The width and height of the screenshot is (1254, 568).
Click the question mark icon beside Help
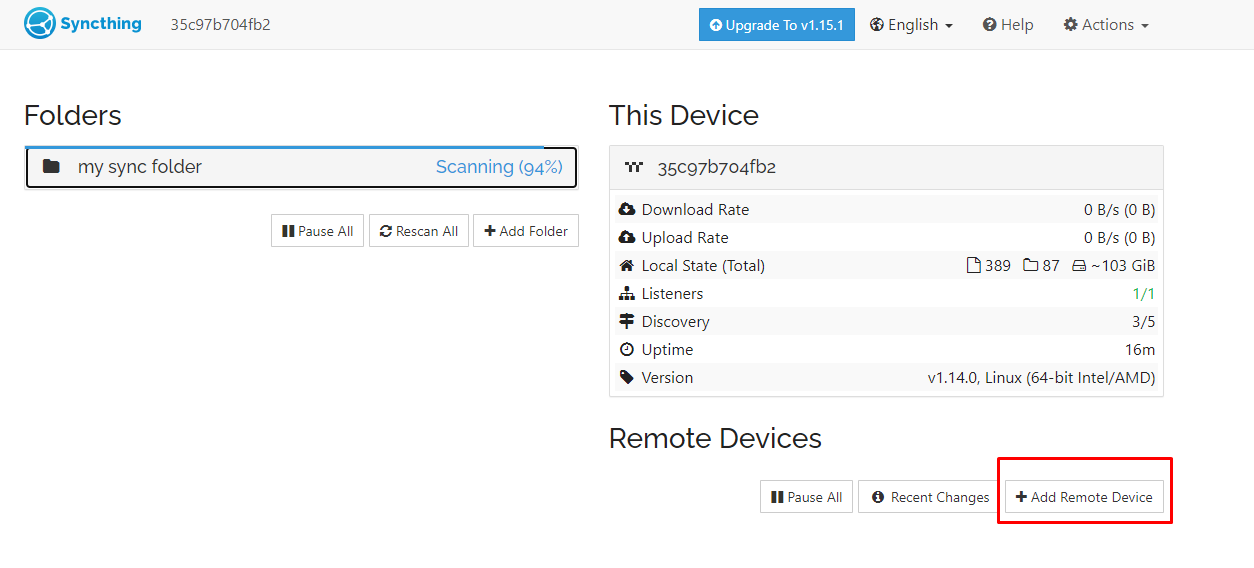click(989, 25)
